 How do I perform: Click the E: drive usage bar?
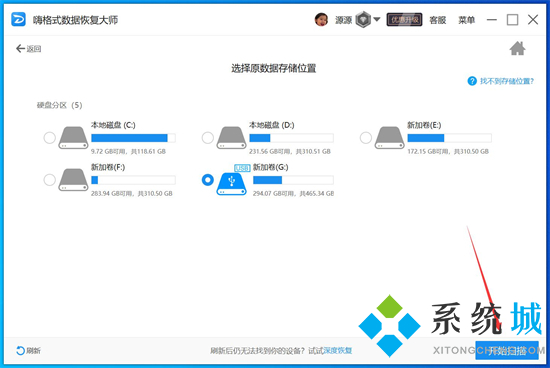(x=450, y=138)
